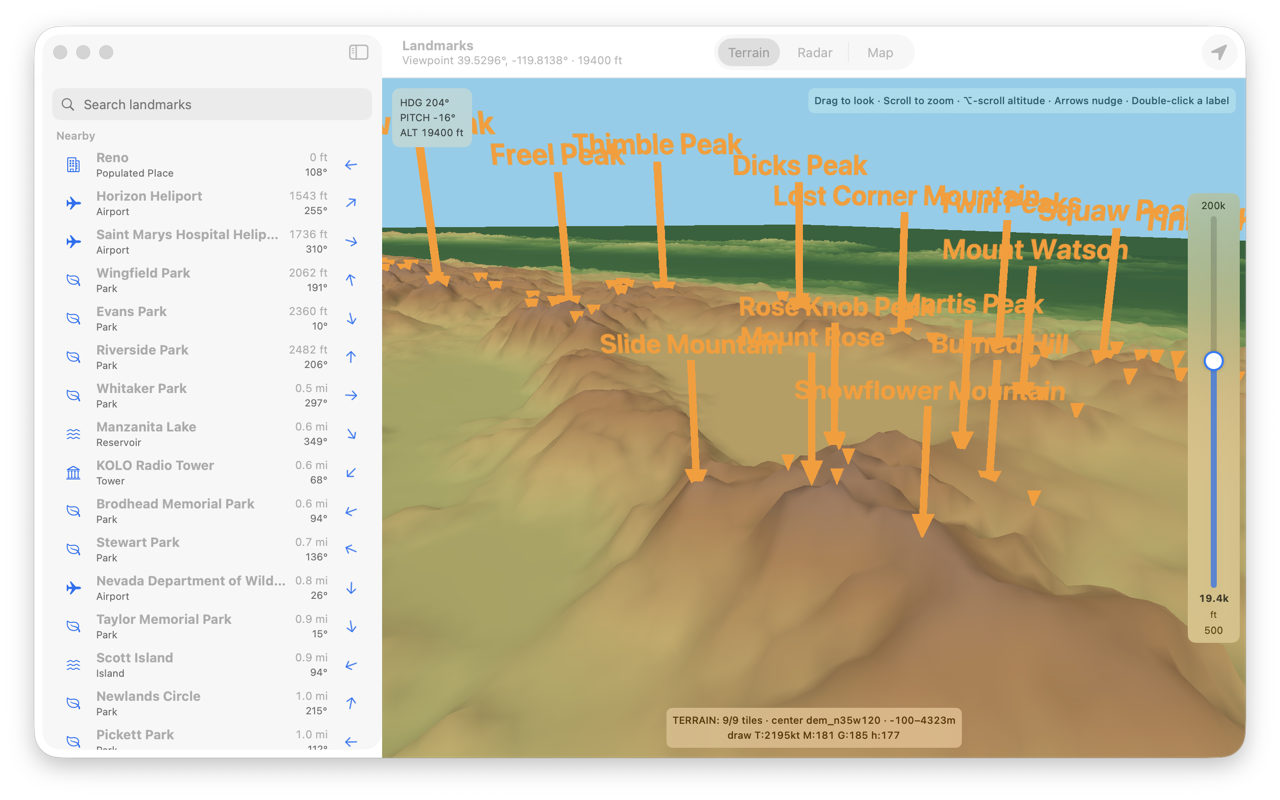Select the Slide Mountain label
Image resolution: width=1280 pixels, height=800 pixels.
[691, 345]
